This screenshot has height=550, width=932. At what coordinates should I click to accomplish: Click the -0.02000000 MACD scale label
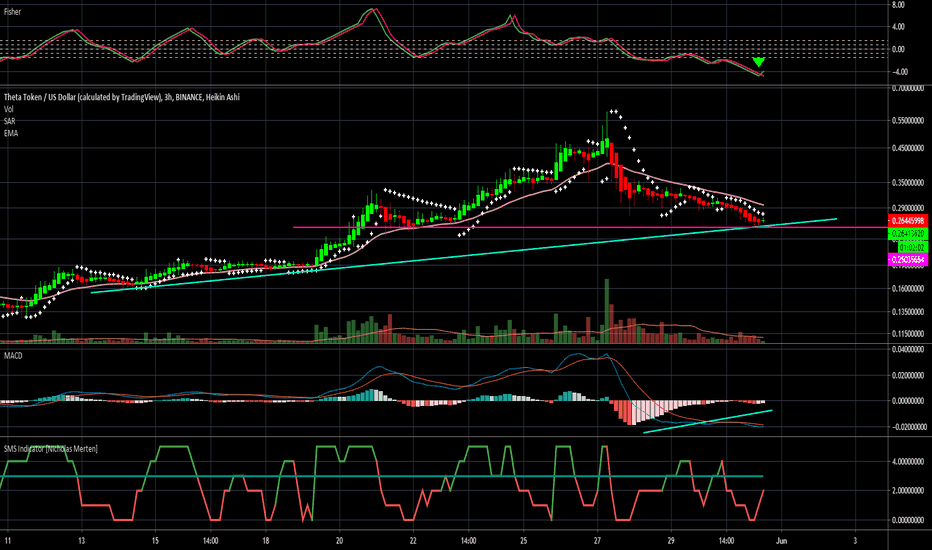tap(909, 427)
